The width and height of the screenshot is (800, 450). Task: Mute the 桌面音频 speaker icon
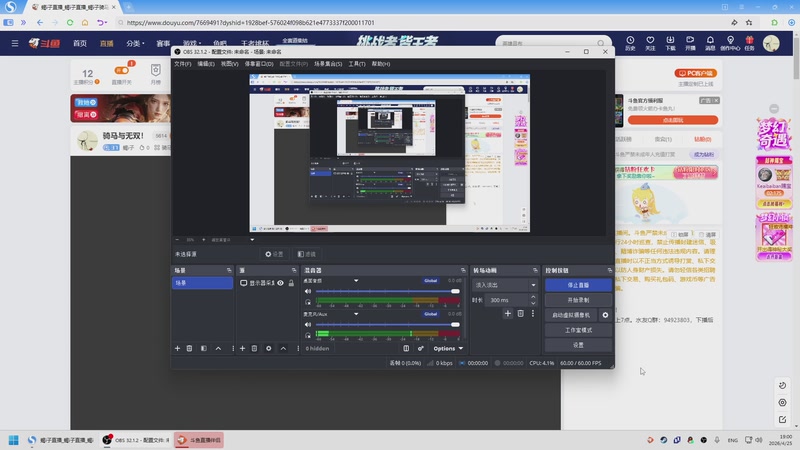coord(308,291)
